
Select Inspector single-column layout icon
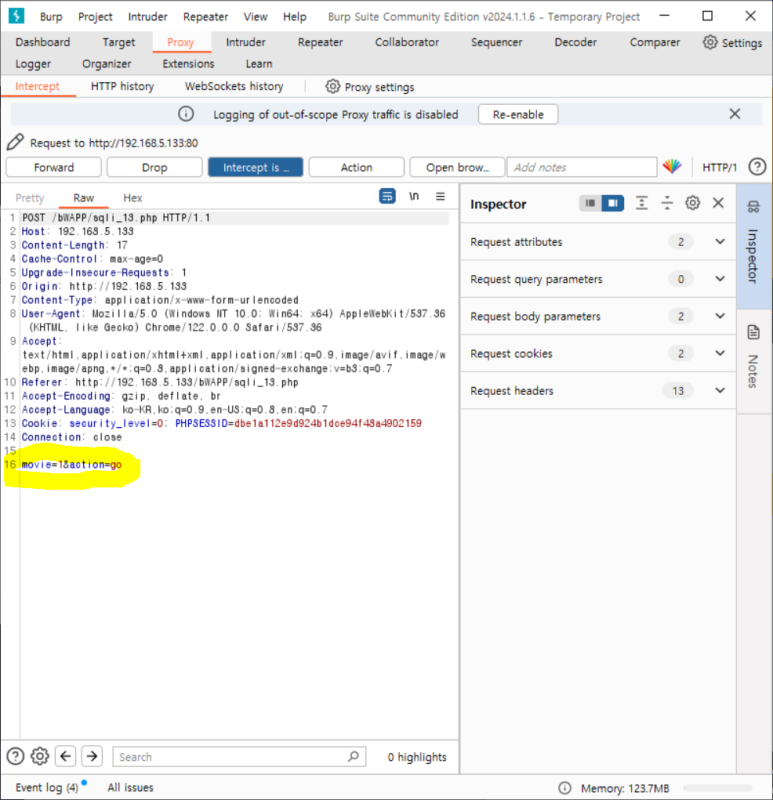point(590,203)
